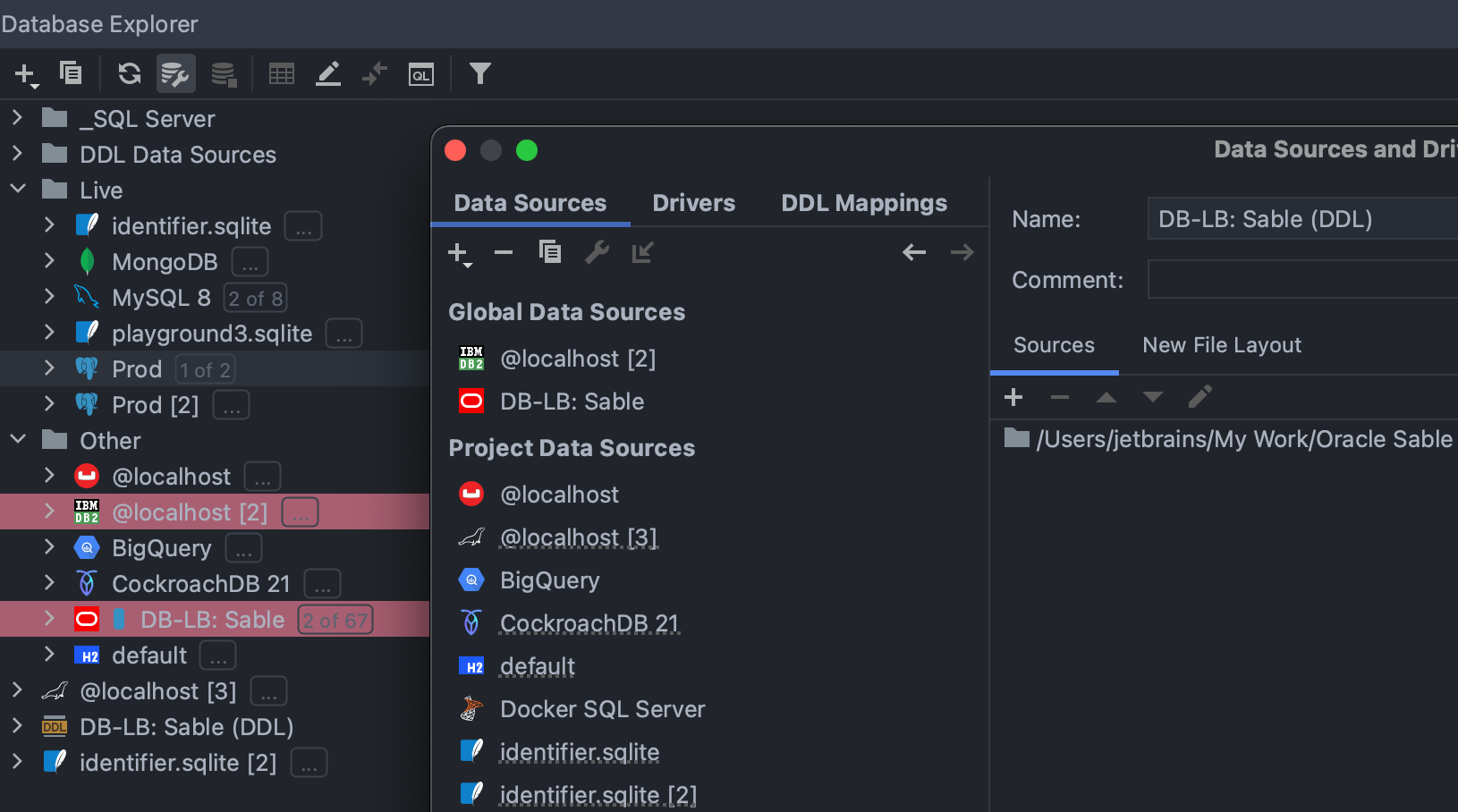Viewport: 1458px width, 812px height.
Task: Navigate back with the left arrow in dialog
Action: coord(914,252)
